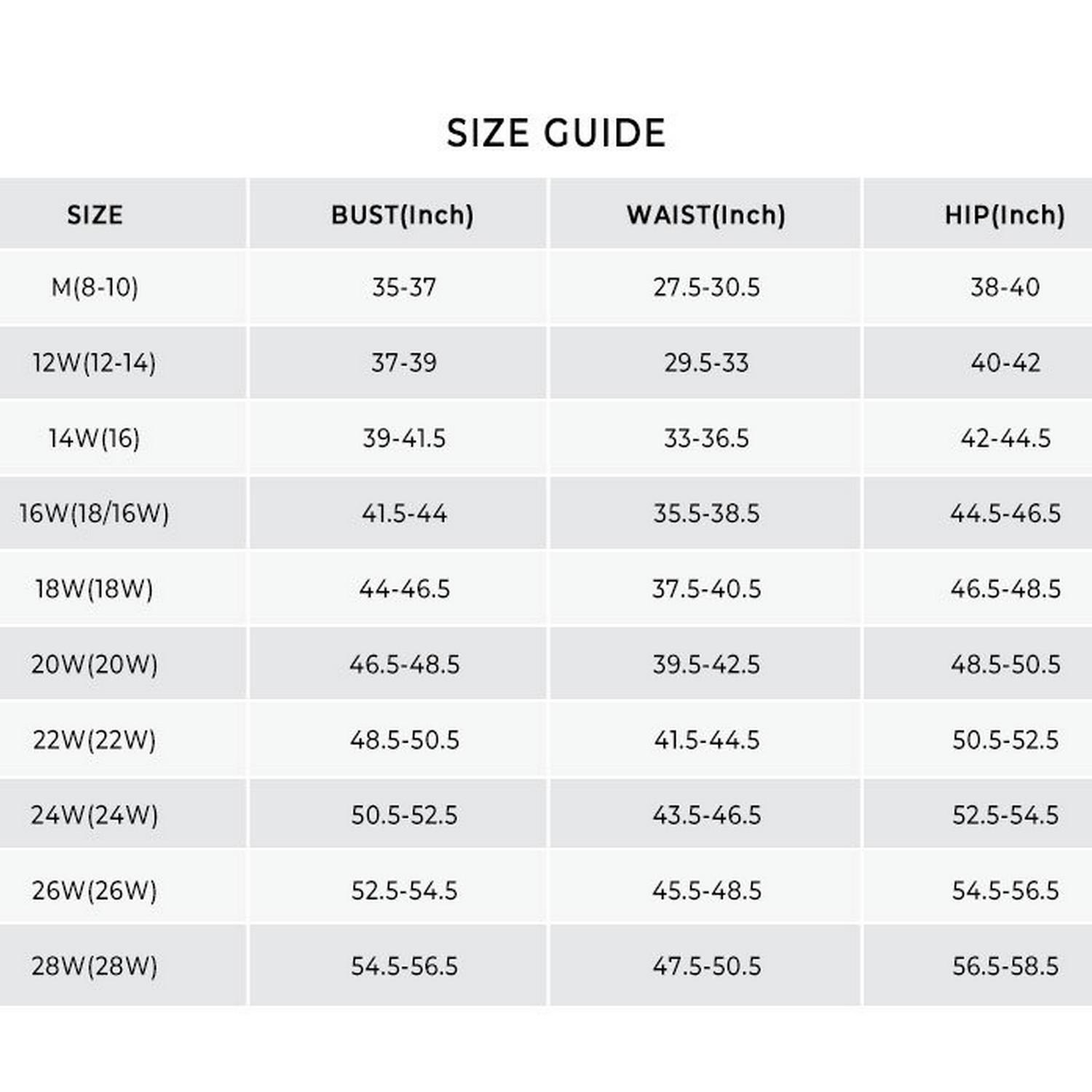Click hip value 42-44.5 for 14W

click(1005, 438)
